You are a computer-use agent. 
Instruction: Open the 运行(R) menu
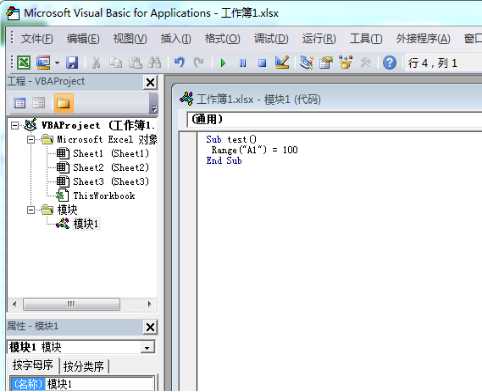(319, 39)
